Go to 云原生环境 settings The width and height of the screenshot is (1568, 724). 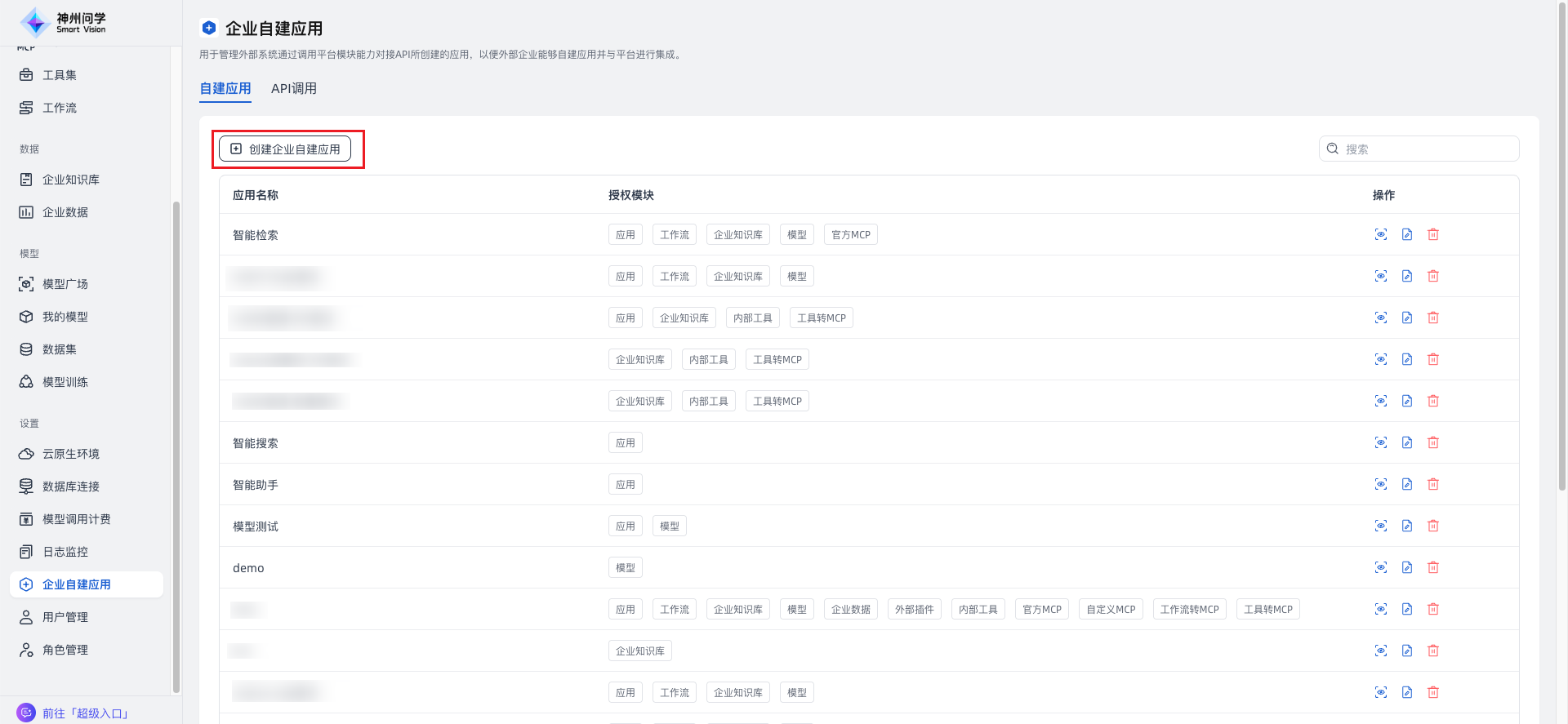tap(71, 454)
